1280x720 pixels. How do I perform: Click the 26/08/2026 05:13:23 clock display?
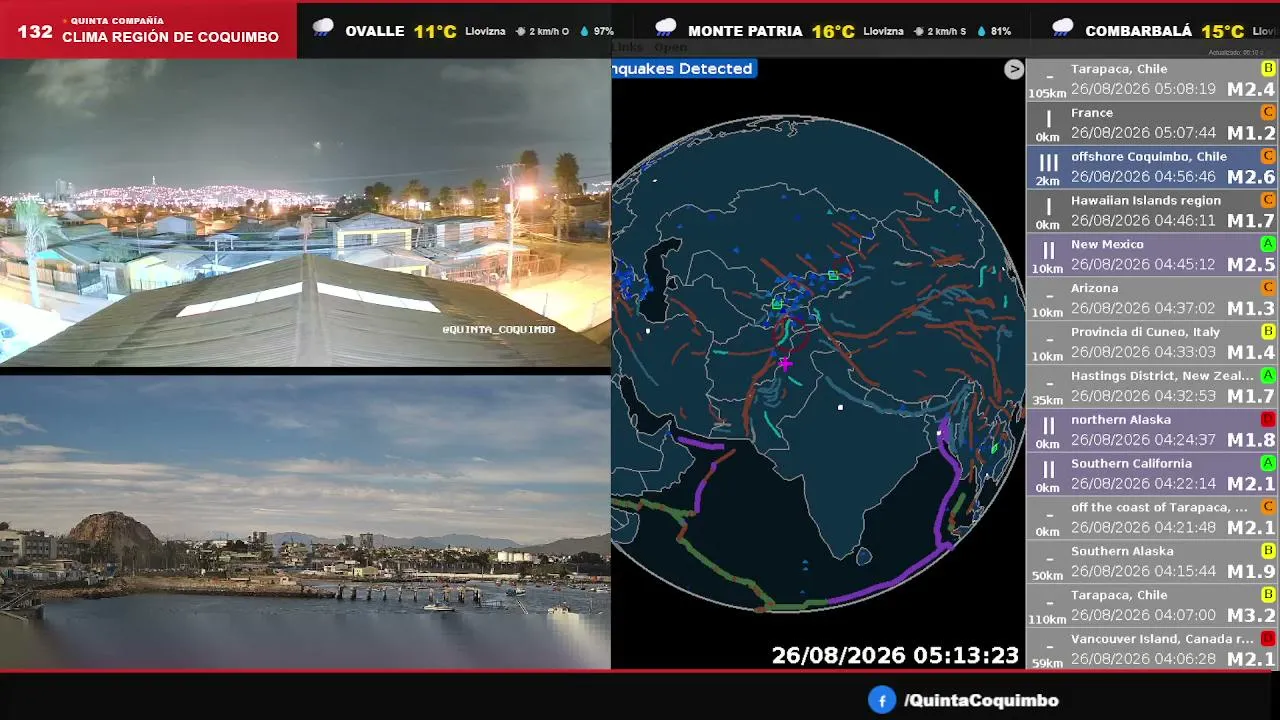click(895, 656)
